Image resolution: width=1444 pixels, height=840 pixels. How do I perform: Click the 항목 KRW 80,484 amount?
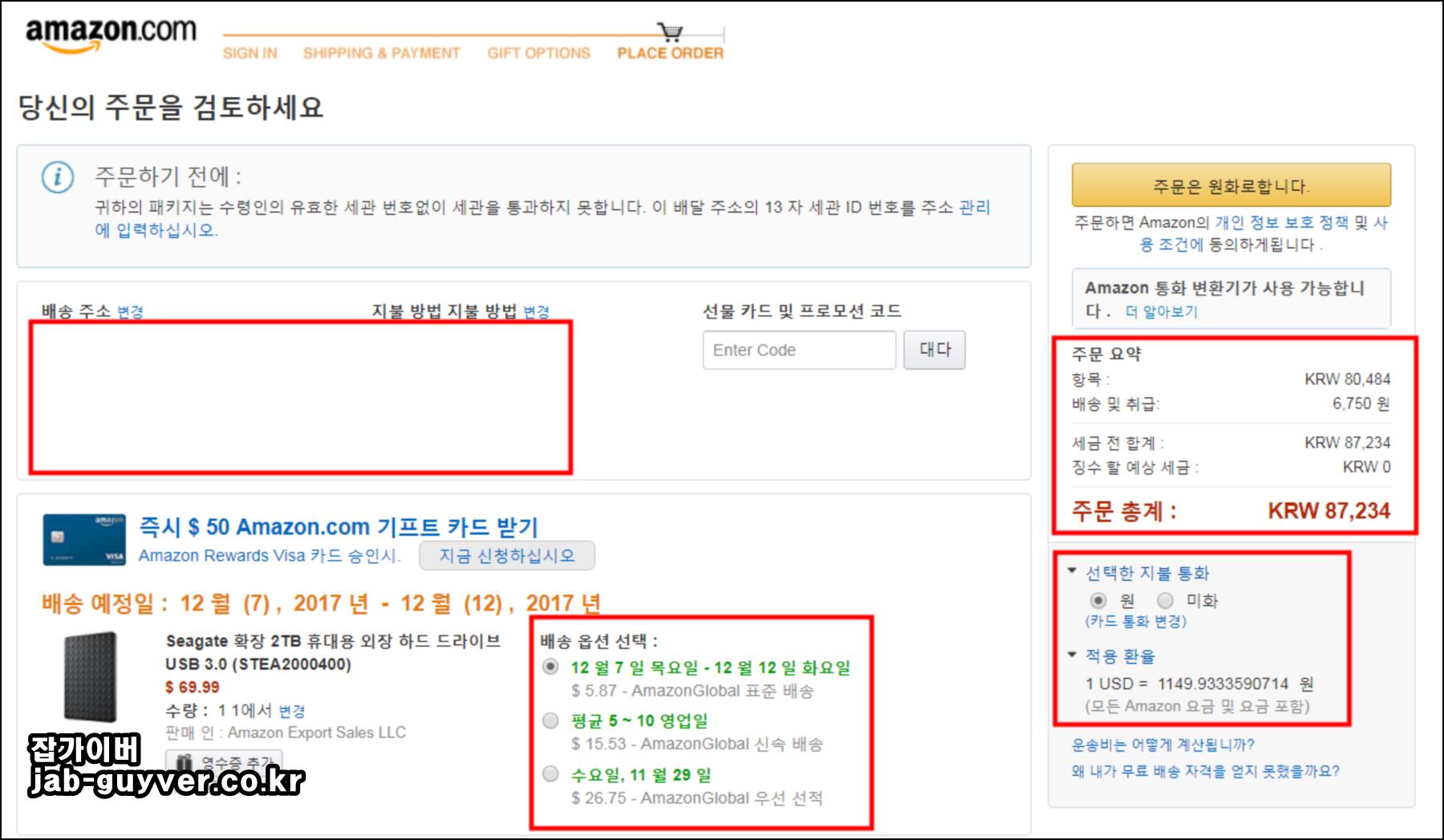pyautogui.click(x=1348, y=379)
